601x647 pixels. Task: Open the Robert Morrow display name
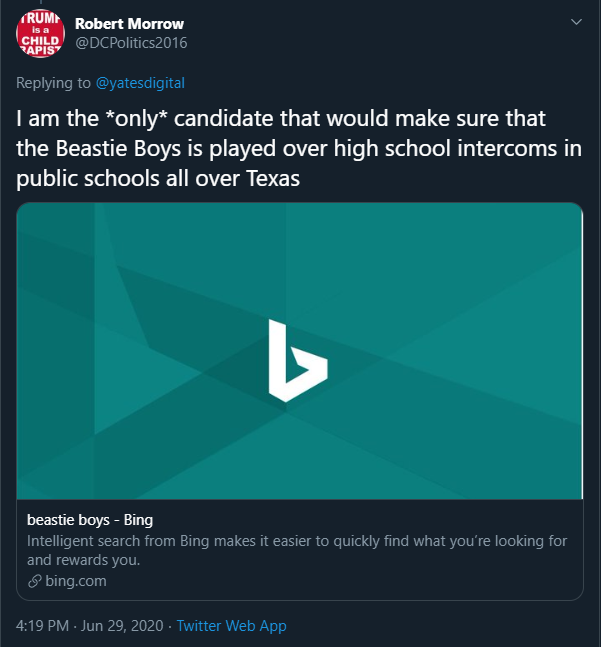129,23
